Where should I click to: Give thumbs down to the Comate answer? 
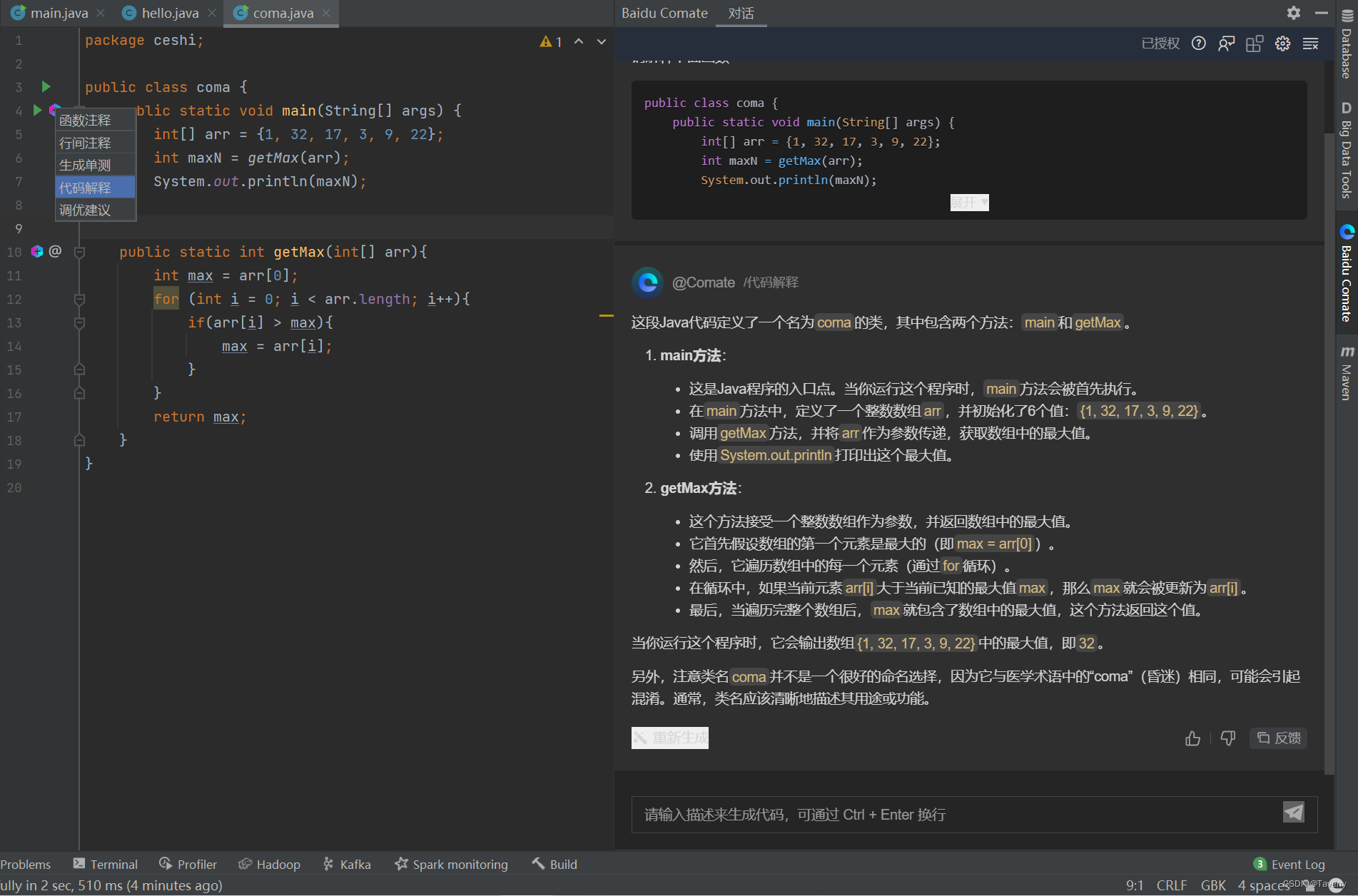coord(1228,738)
